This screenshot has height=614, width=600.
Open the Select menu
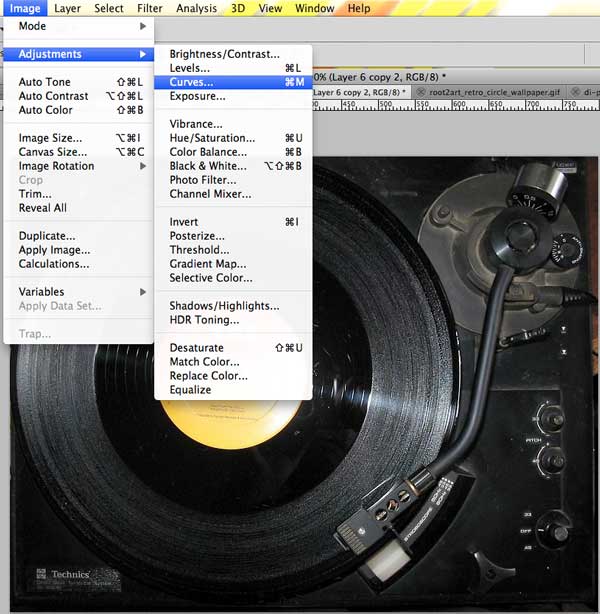[x=109, y=8]
